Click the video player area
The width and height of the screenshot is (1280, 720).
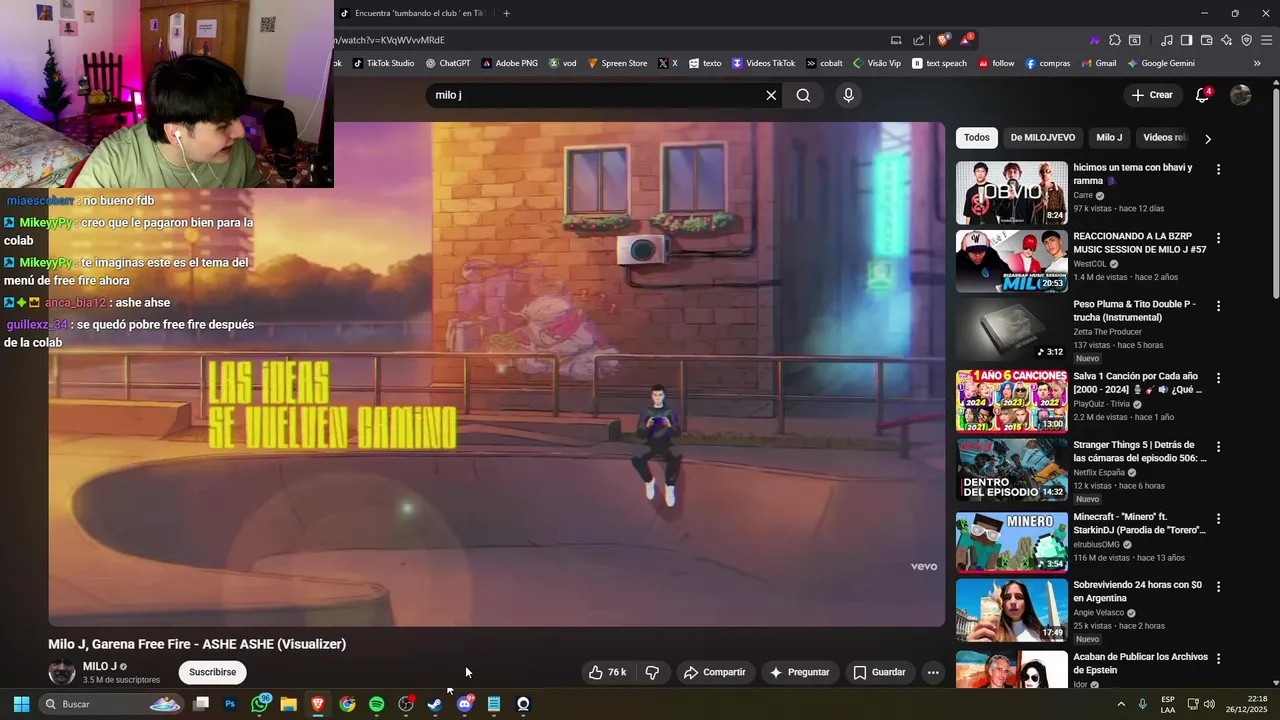(x=497, y=374)
